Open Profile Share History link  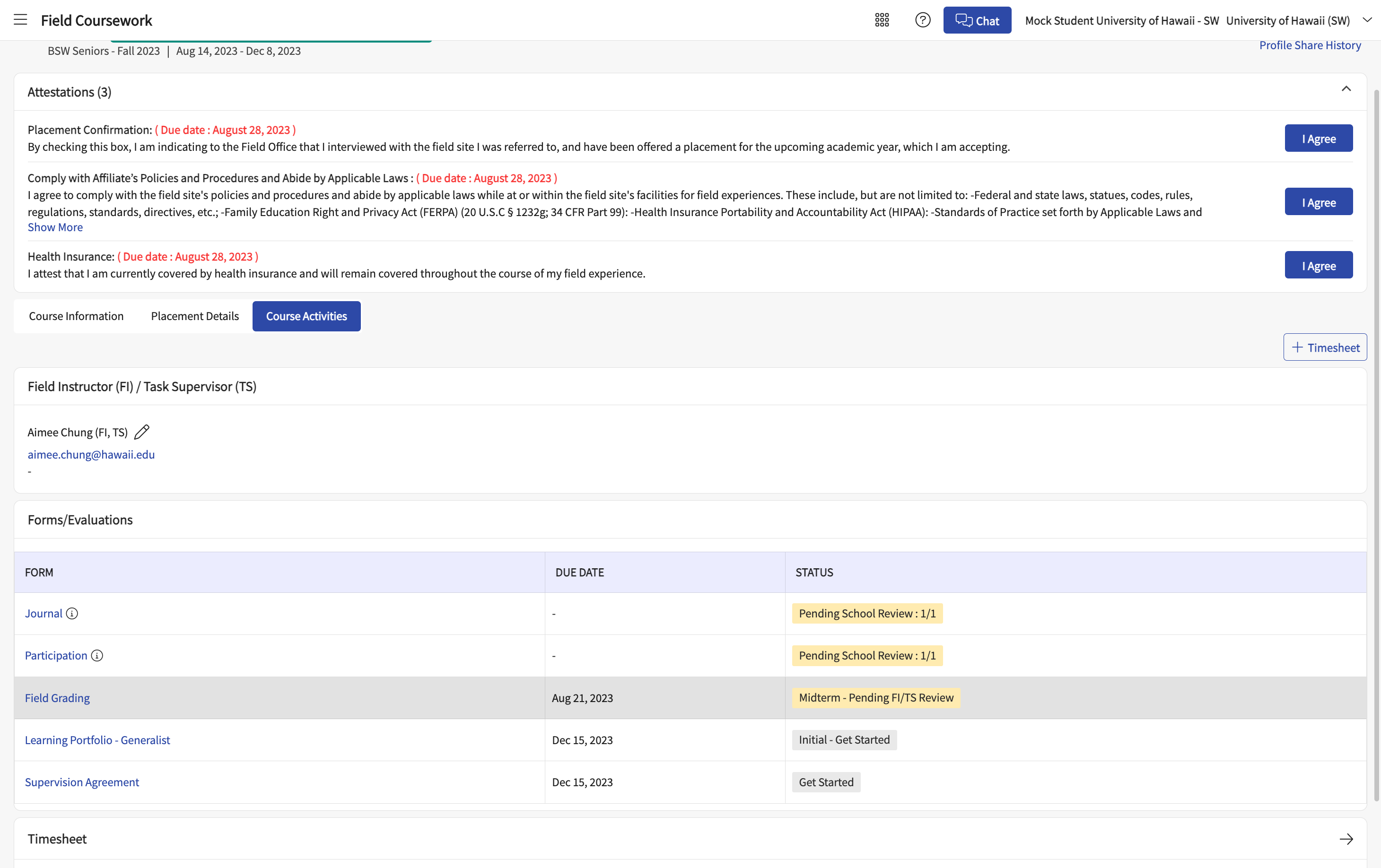pyautogui.click(x=1310, y=45)
